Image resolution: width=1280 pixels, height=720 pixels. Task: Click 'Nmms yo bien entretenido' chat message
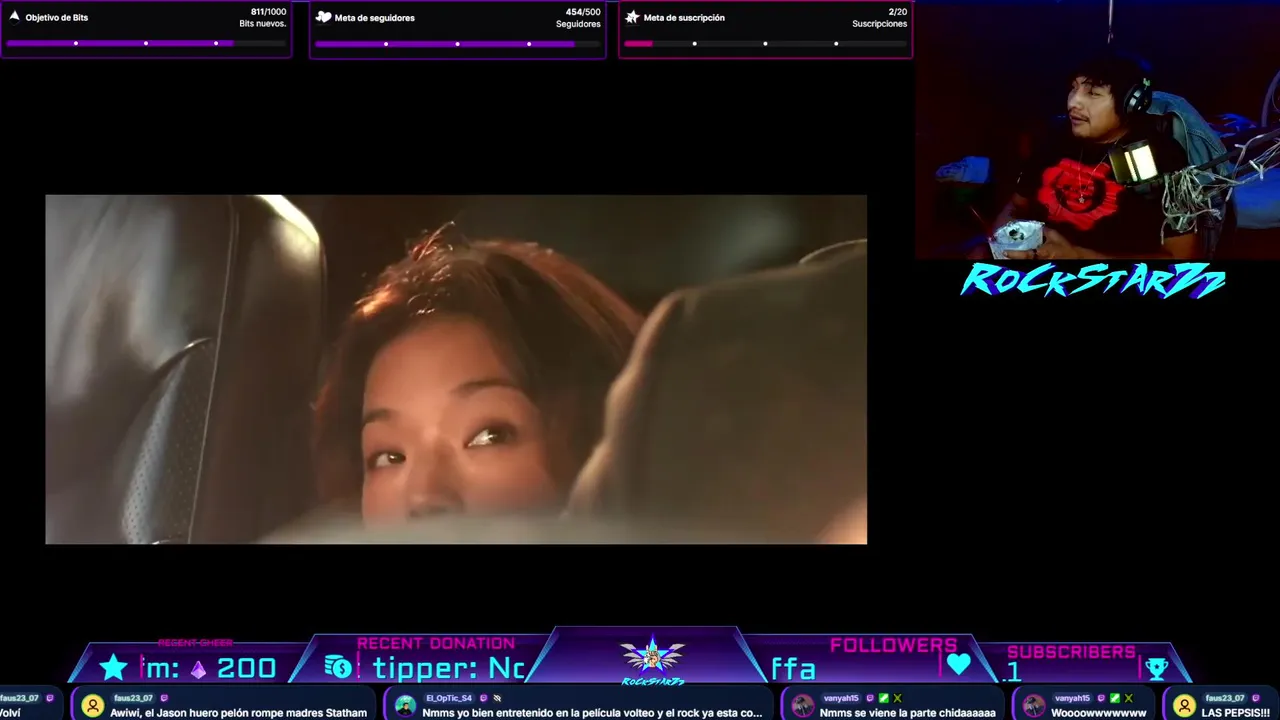(592, 713)
